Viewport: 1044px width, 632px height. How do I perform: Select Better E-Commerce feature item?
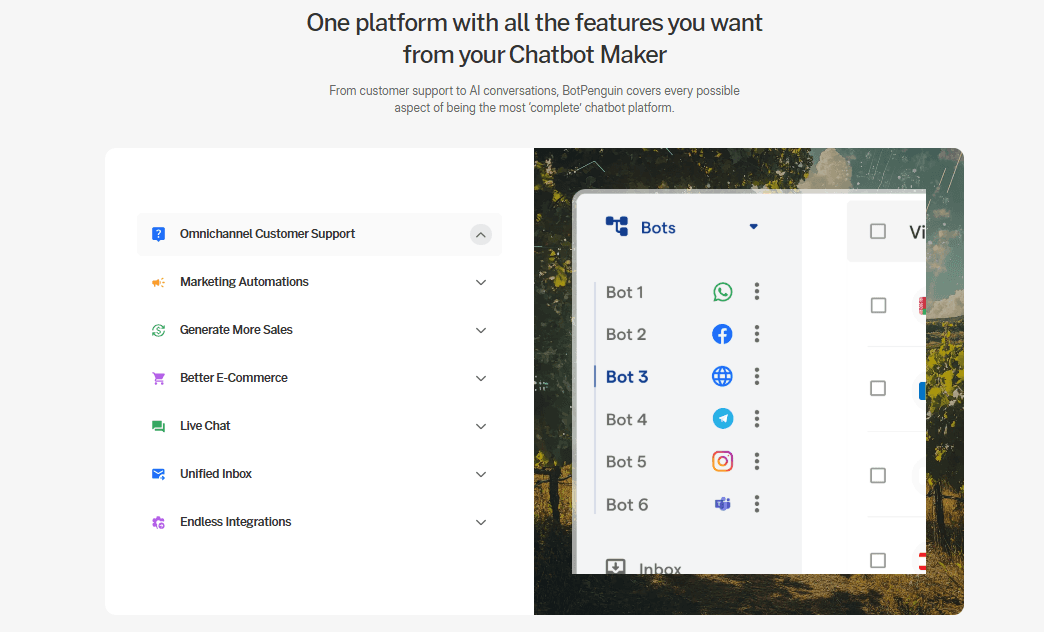[233, 378]
